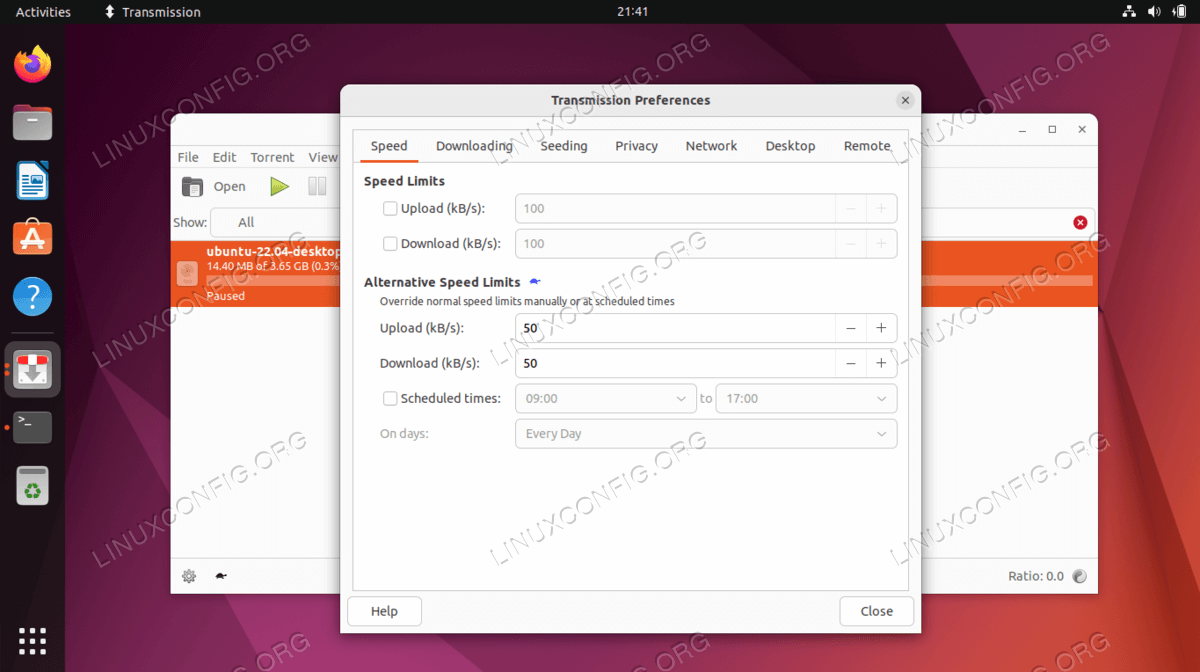Viewport: 1200px width, 672px height.
Task: Switch to the Seeding tab
Action: click(x=564, y=146)
